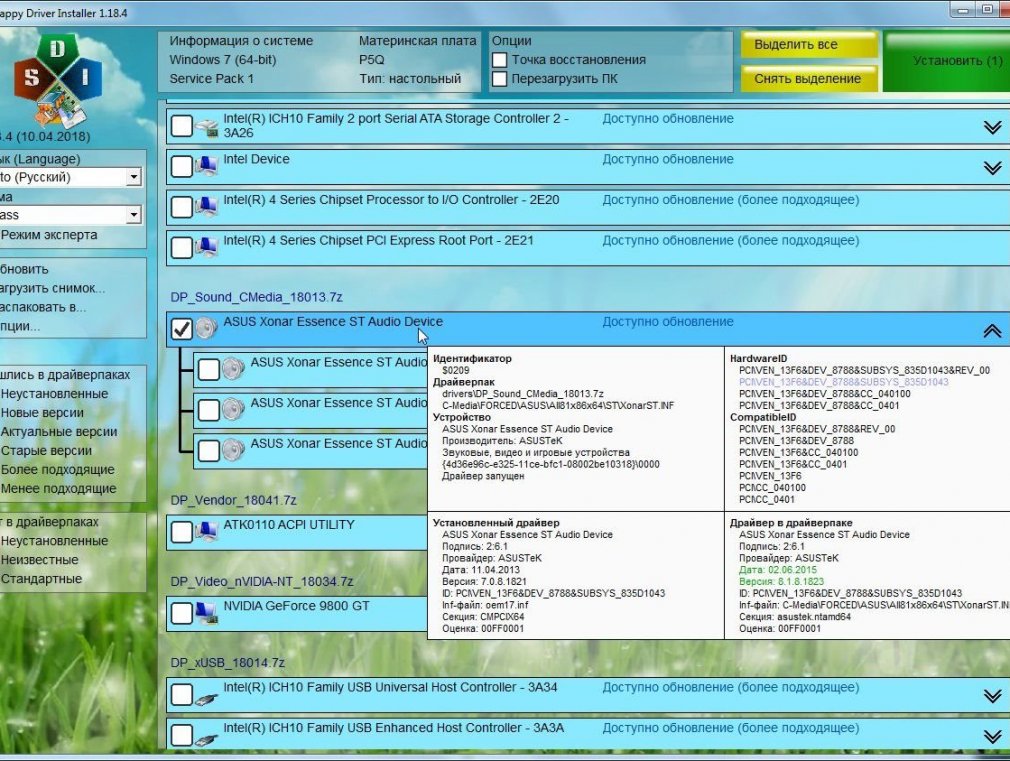
Task: Click the DP_xUSB_18014.7z driverpack label
Action: (227, 662)
